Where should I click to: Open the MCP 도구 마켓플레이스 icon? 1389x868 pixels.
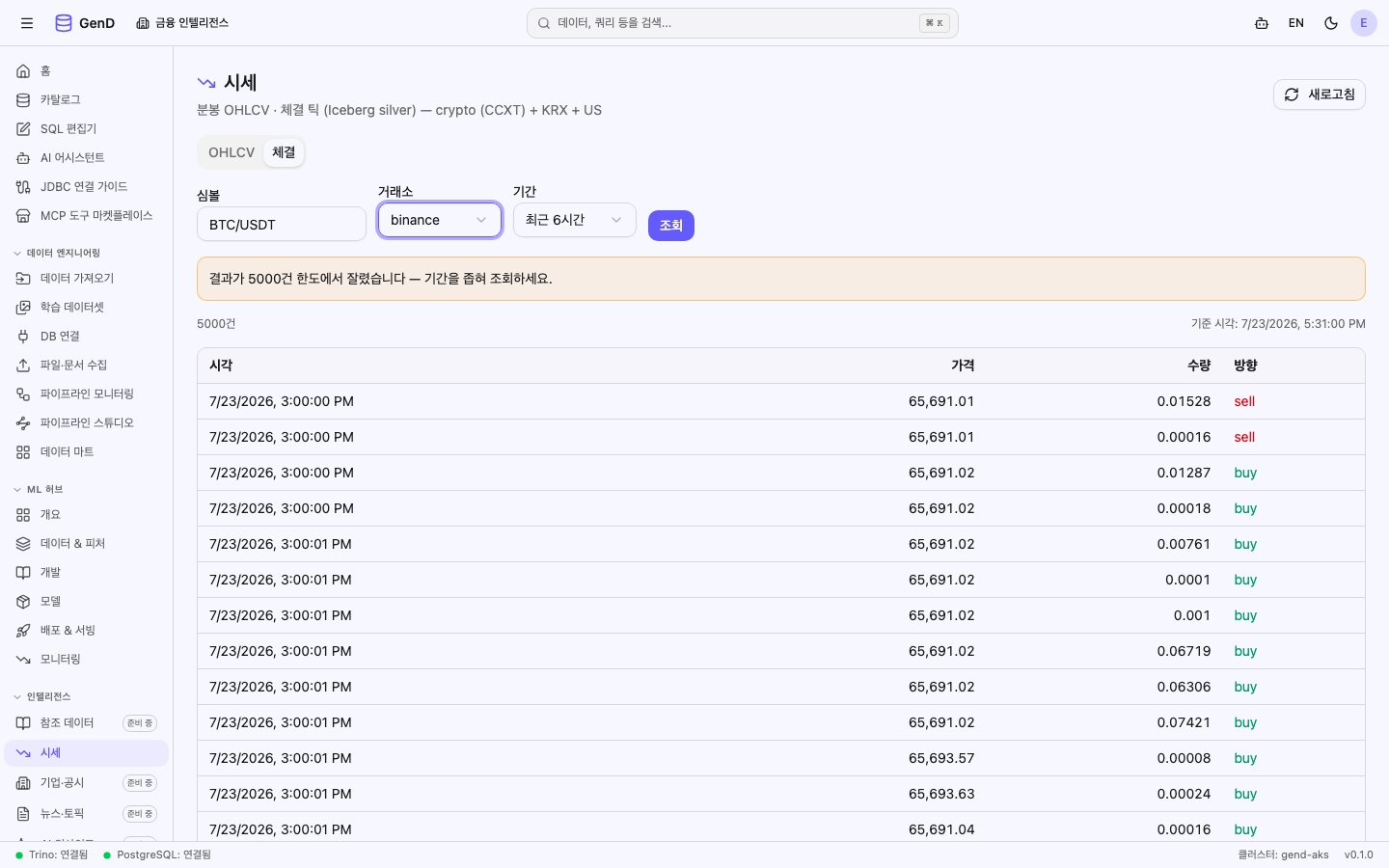[23, 216]
